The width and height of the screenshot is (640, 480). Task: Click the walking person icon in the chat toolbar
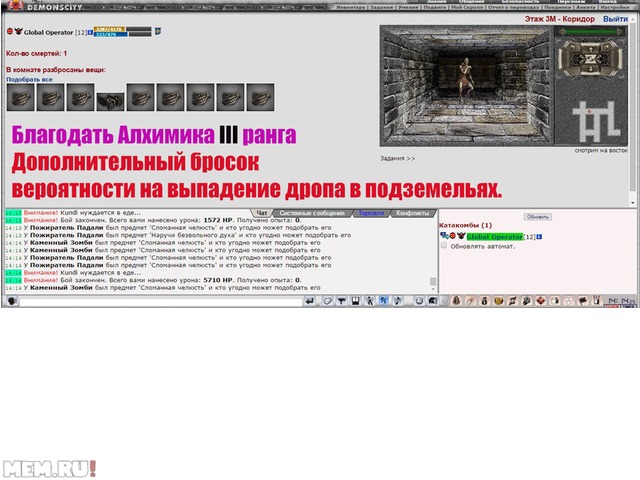[x=369, y=301]
